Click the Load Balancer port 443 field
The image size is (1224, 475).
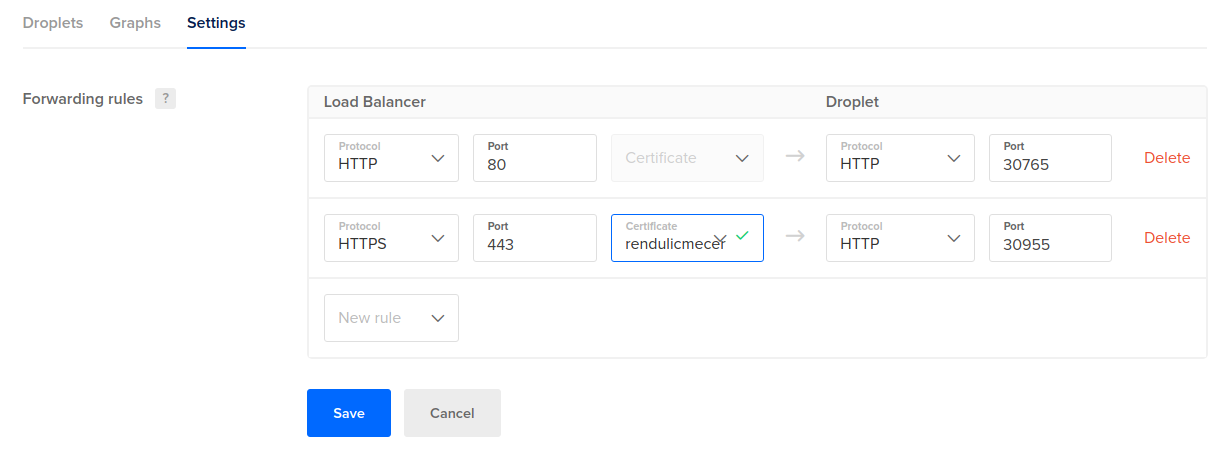click(535, 238)
